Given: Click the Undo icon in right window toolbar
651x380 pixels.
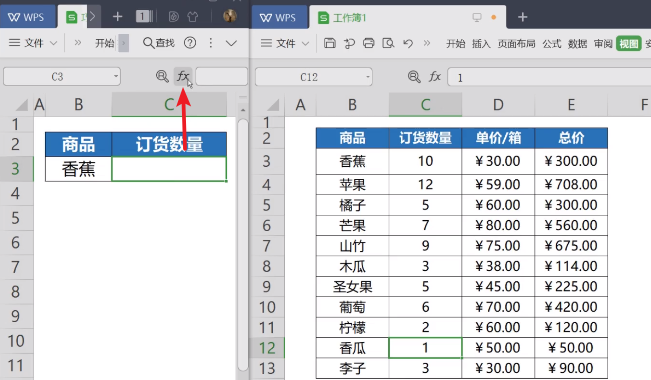Looking at the screenshot, I should point(408,43).
